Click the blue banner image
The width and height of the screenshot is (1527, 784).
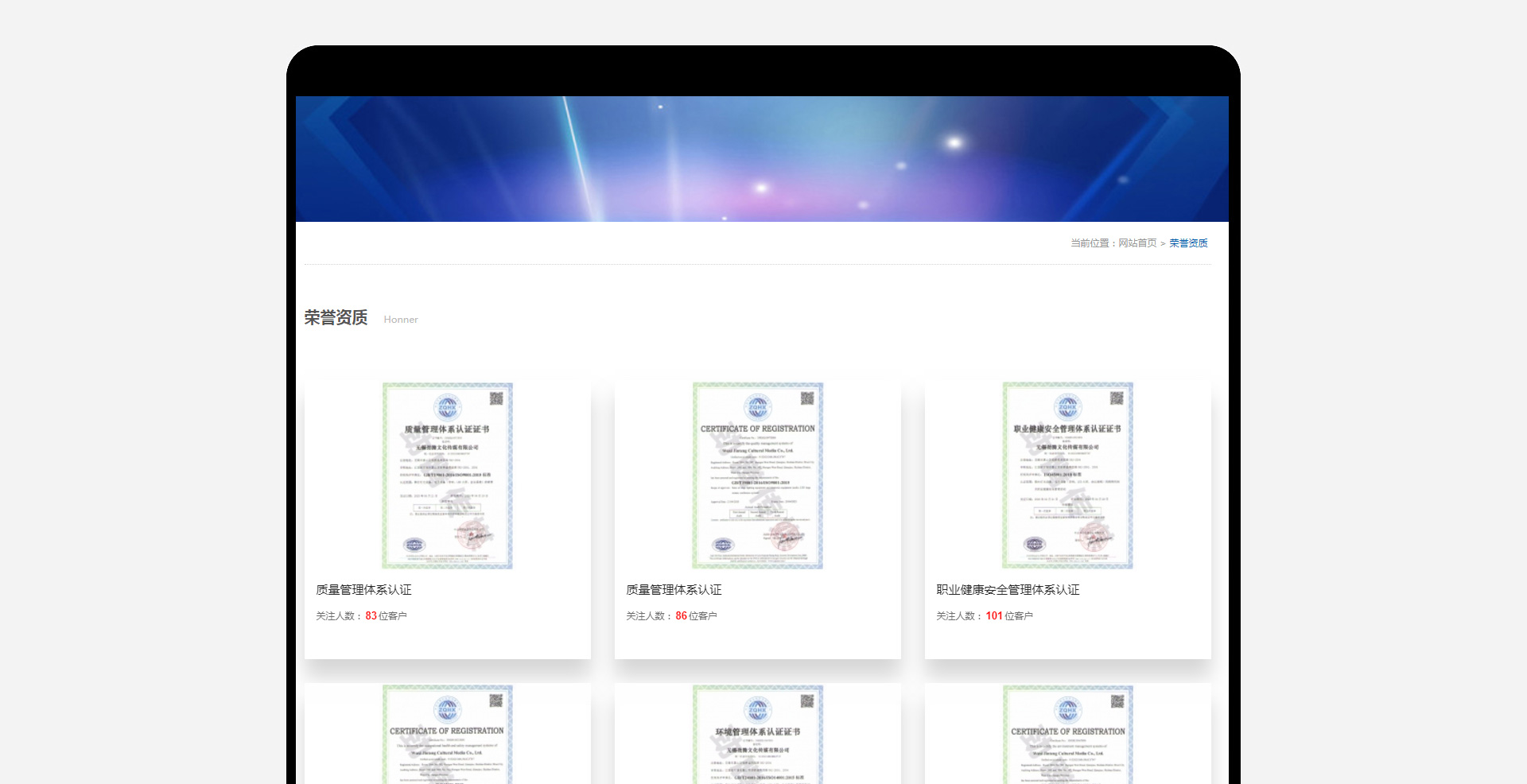coord(762,159)
